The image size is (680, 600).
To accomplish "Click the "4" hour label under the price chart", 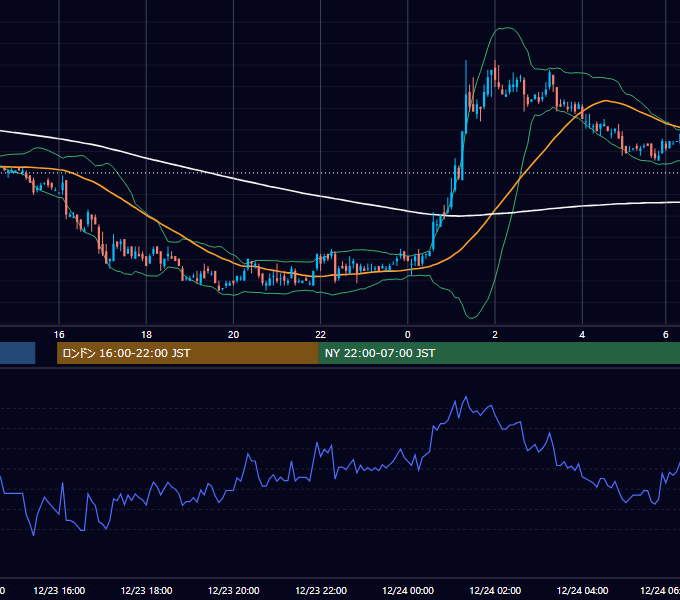I will [582, 335].
